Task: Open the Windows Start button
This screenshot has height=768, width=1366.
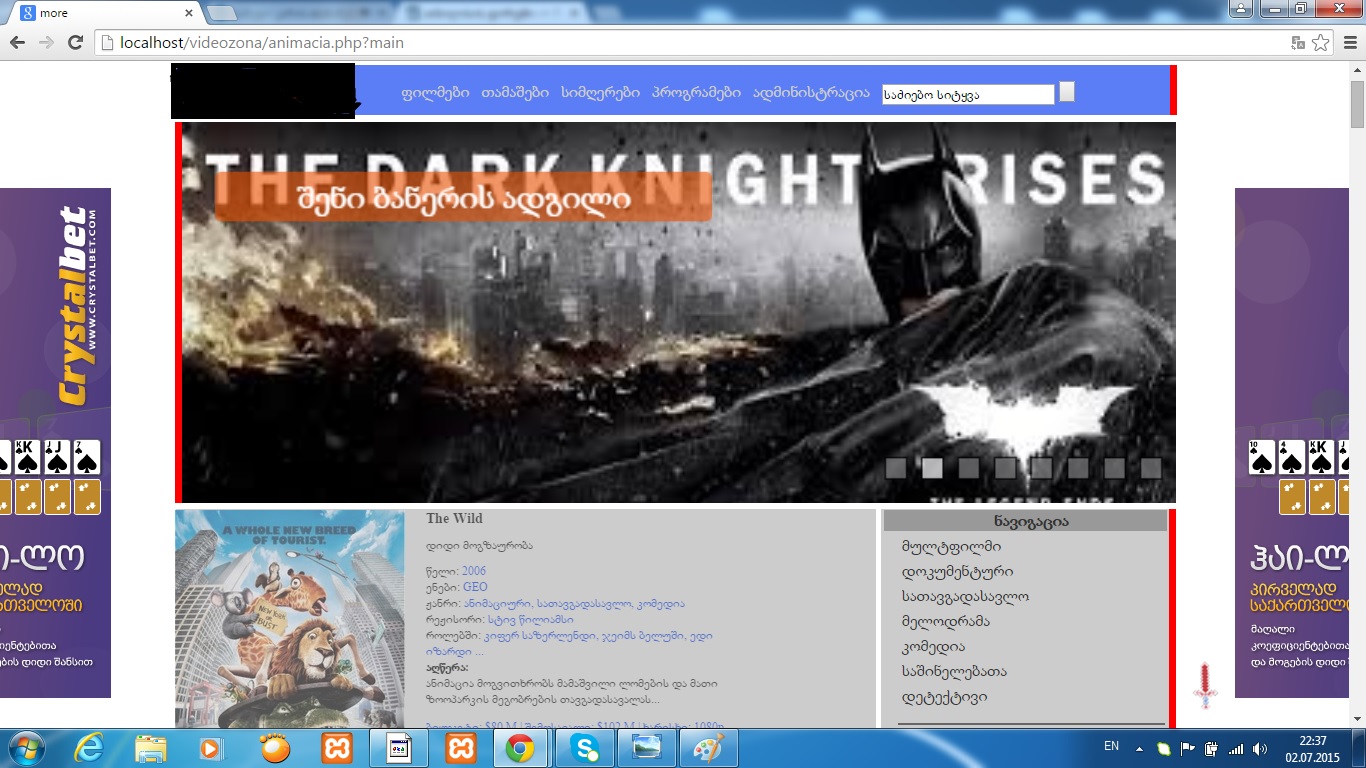Action: (25, 748)
